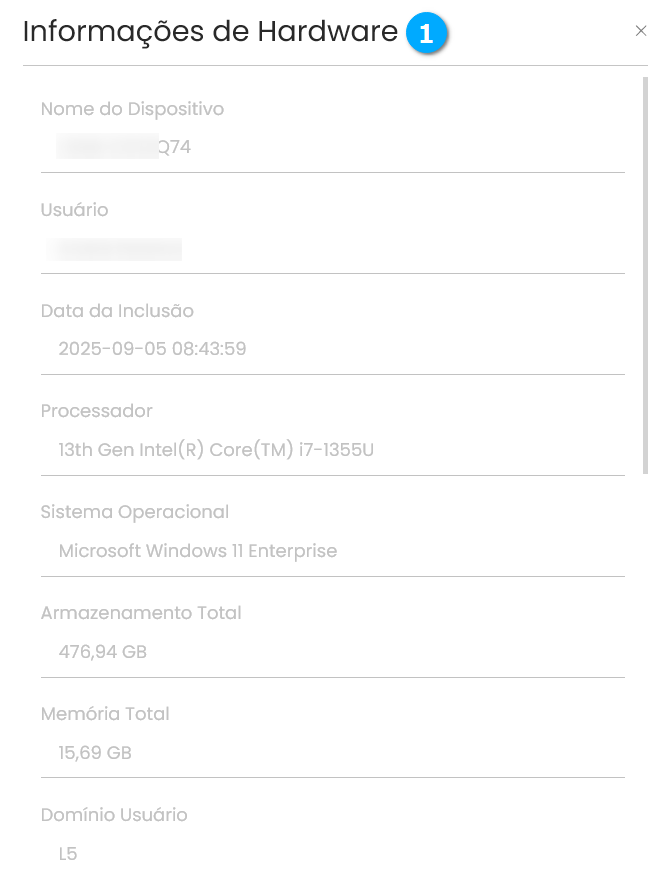Click the Domínio Usuário value L5

coord(68,854)
